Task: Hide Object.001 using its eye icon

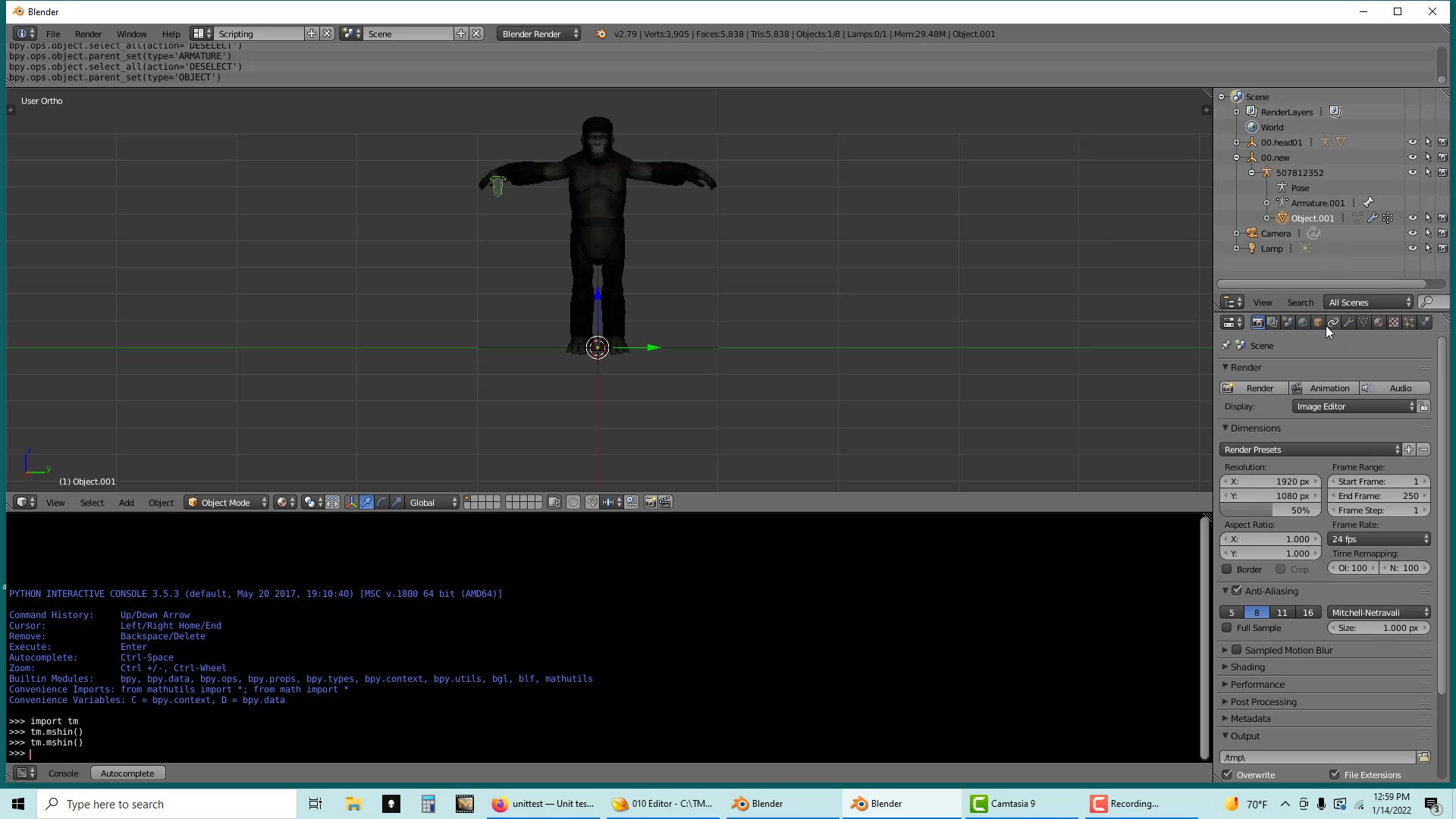Action: click(1412, 218)
